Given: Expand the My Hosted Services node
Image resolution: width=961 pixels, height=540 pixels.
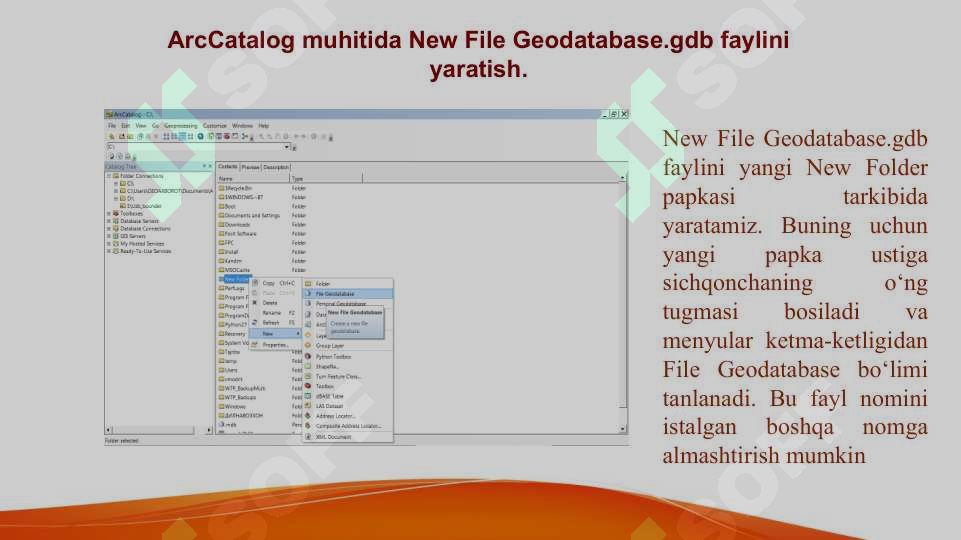Looking at the screenshot, I should pos(109,243).
